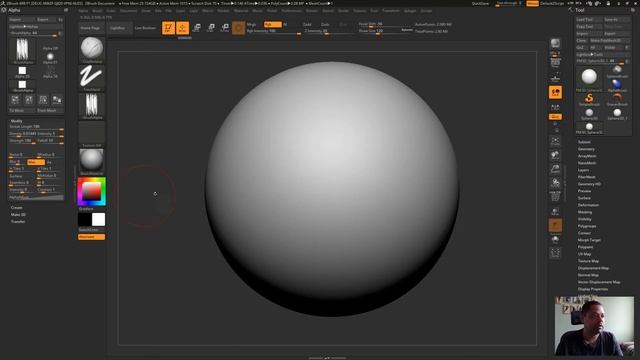640x360 pixels.
Task: Click the Move view icon on right shelf
Action: pyautogui.click(x=555, y=155)
